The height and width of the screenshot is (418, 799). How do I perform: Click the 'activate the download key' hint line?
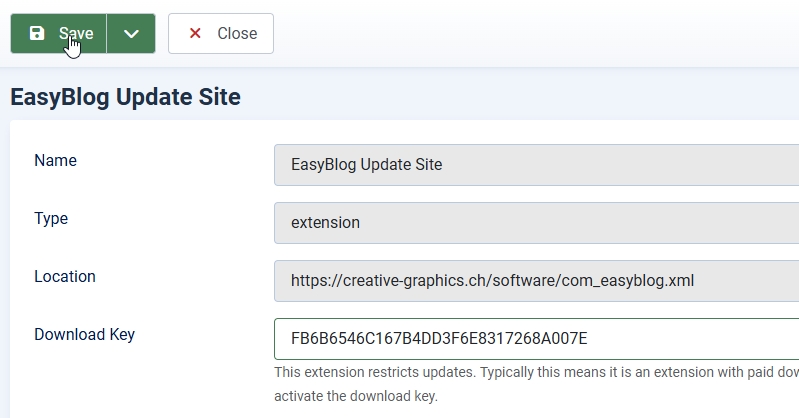(x=356, y=397)
